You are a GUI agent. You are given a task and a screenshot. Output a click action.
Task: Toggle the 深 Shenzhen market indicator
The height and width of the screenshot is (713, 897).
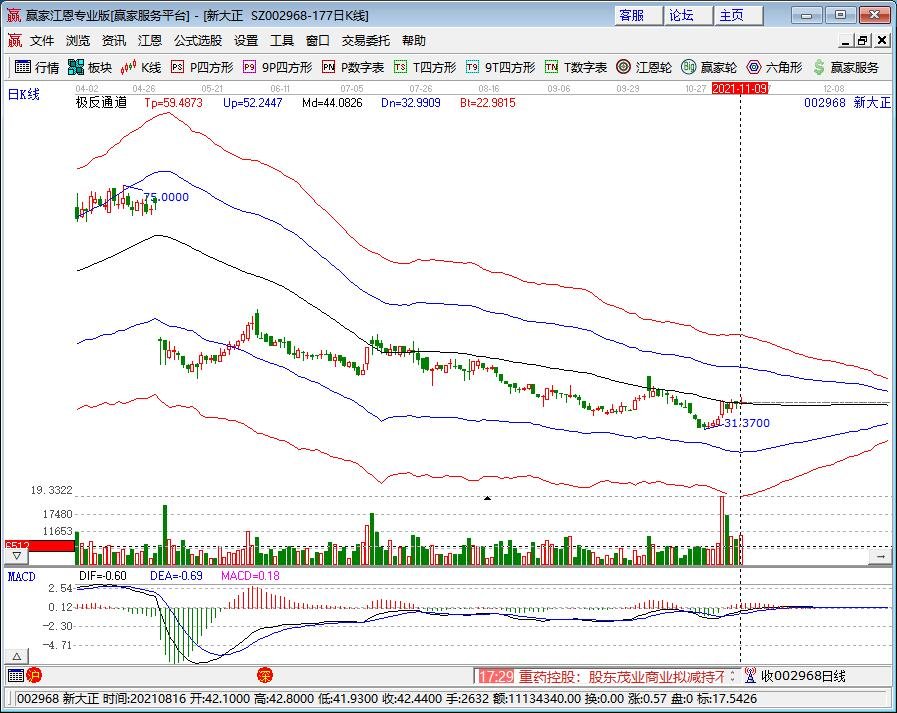point(265,676)
